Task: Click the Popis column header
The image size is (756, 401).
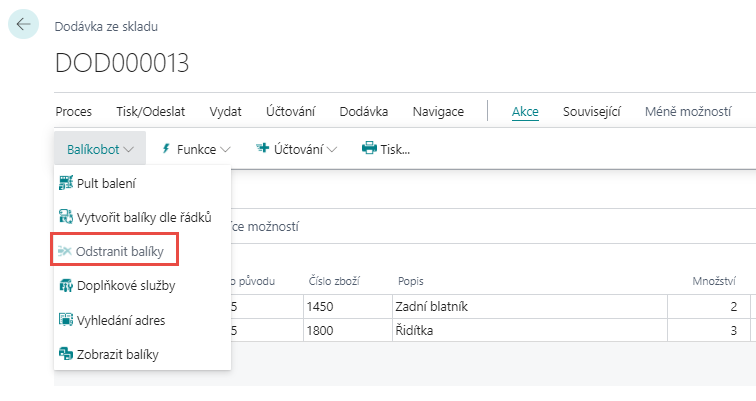Action: click(x=410, y=281)
